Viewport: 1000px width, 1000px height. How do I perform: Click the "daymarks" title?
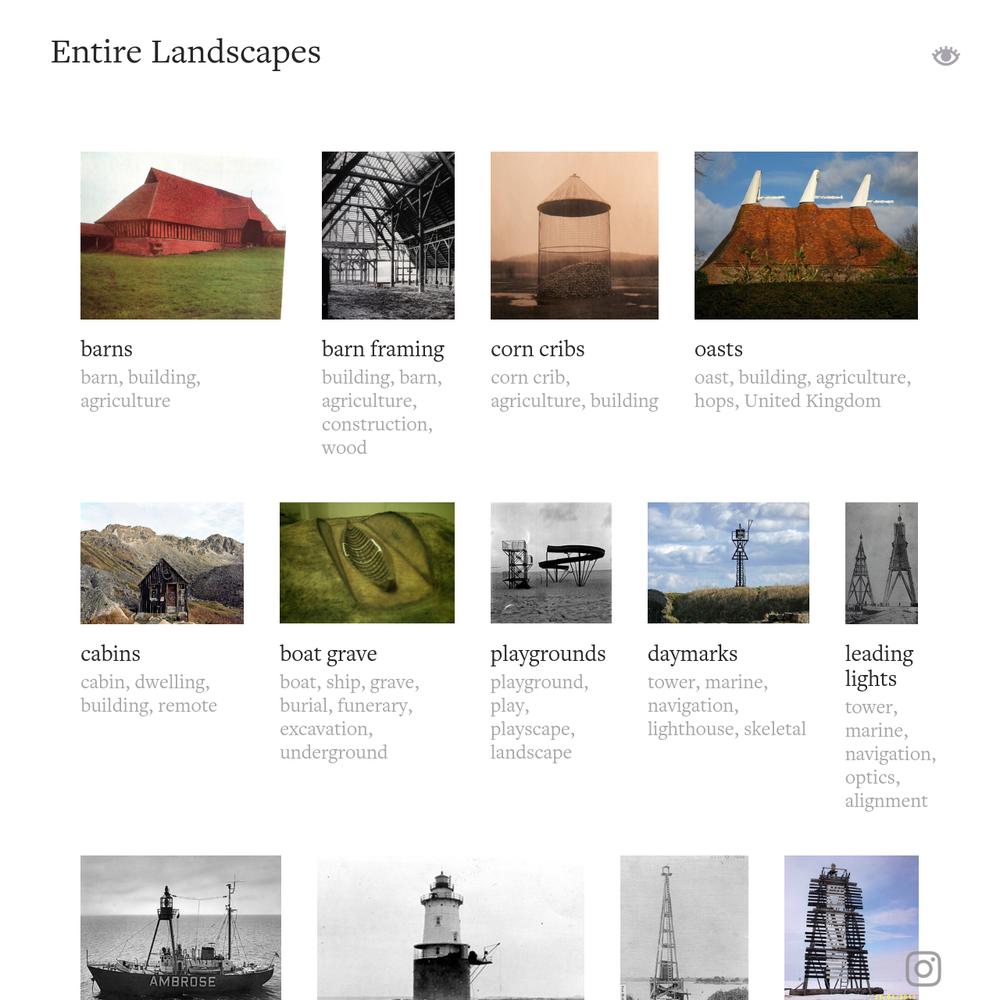coord(692,654)
